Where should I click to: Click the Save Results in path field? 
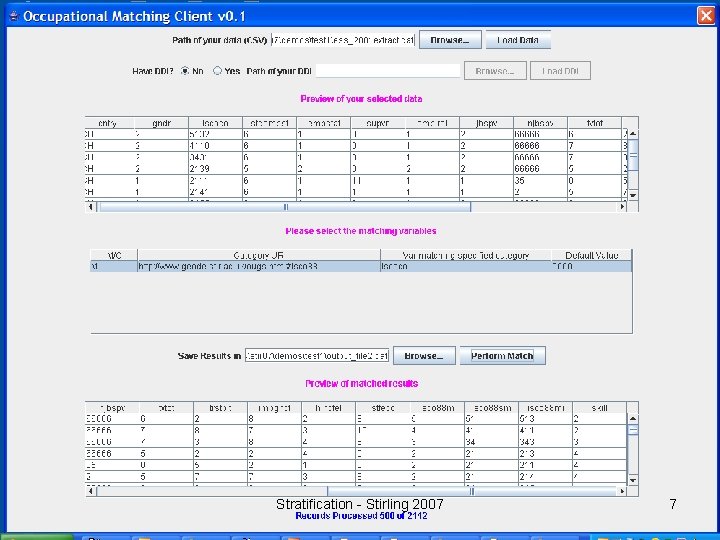(317, 356)
